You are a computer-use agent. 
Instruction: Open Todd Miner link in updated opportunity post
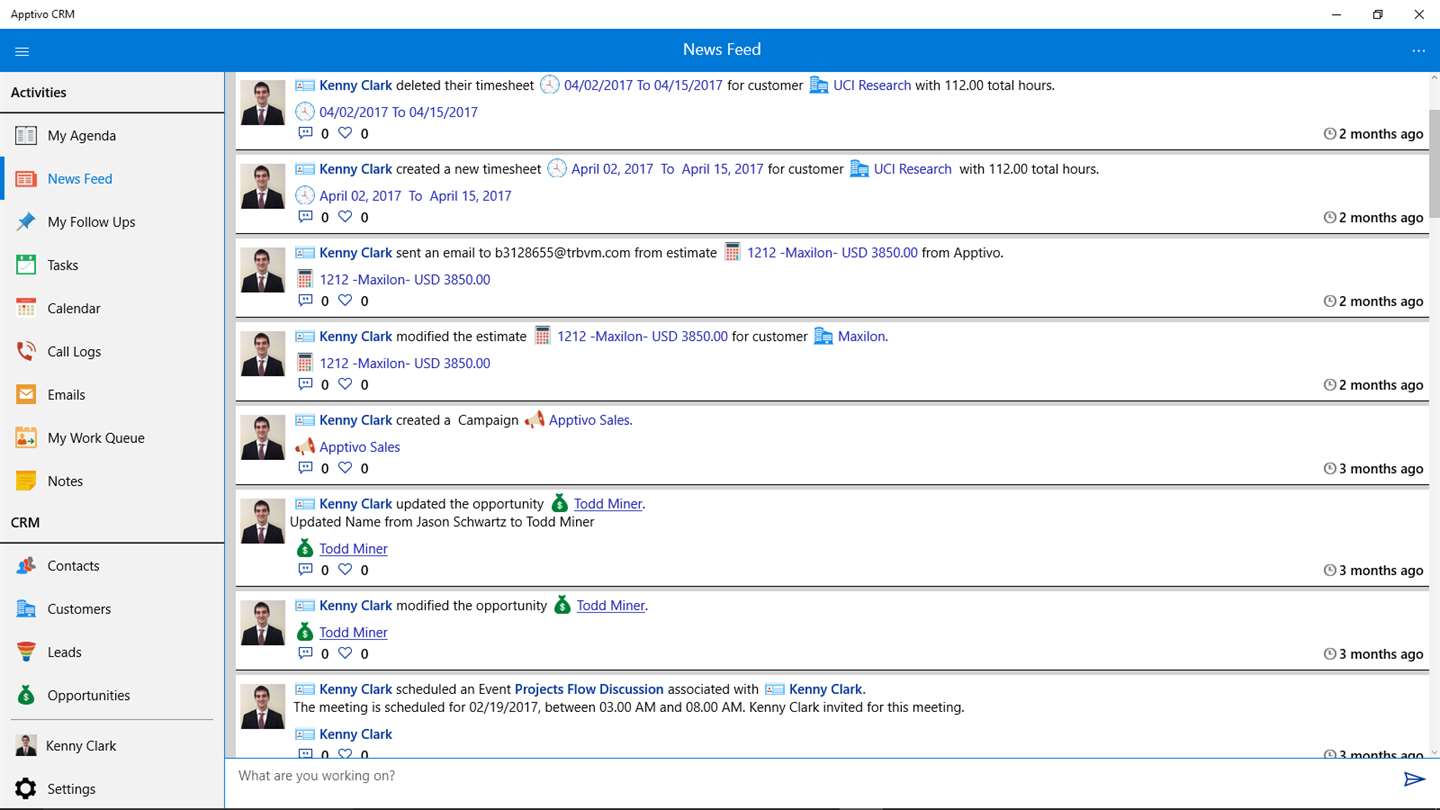[608, 504]
